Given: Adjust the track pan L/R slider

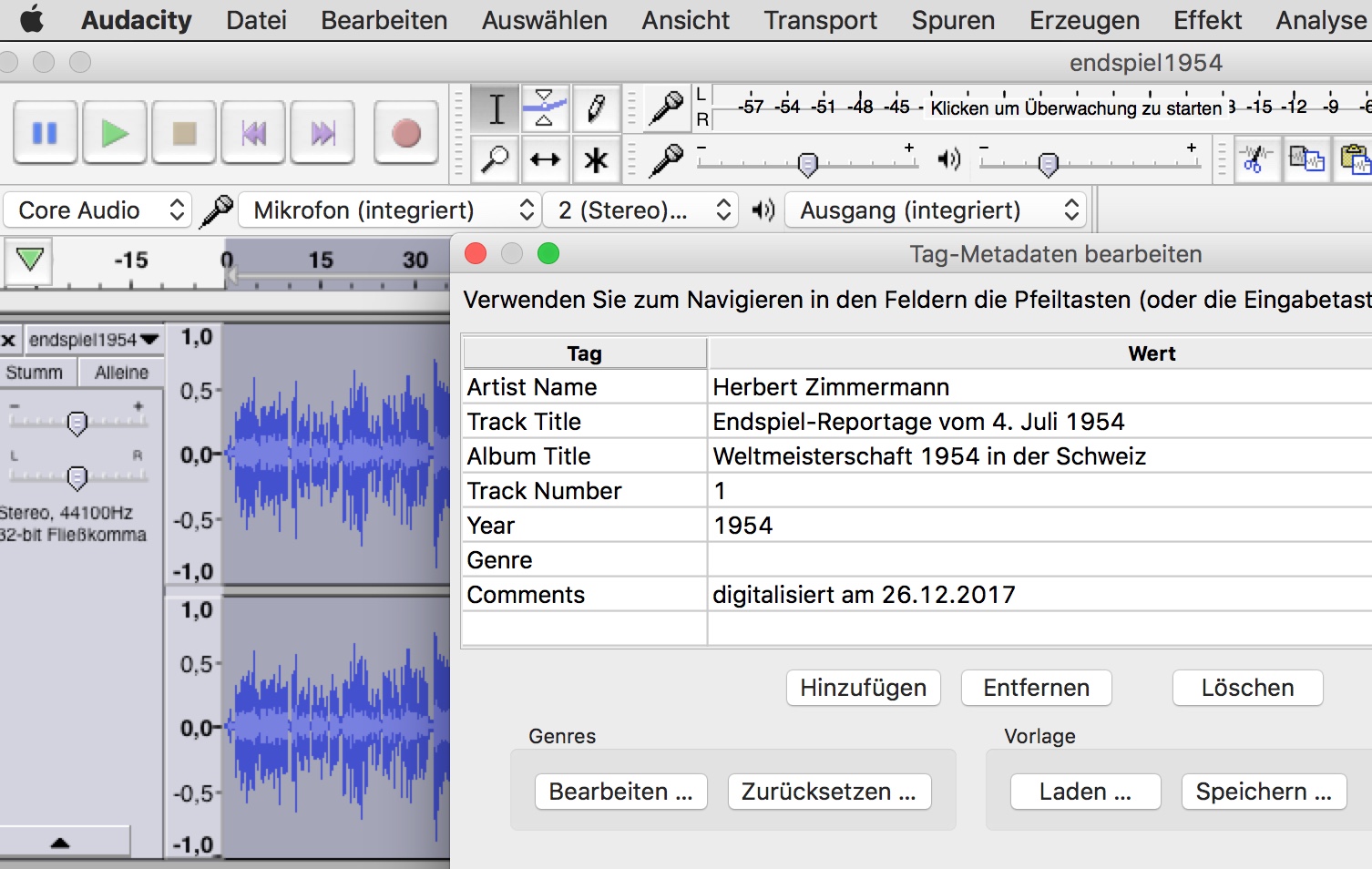Looking at the screenshot, I should 77,476.
